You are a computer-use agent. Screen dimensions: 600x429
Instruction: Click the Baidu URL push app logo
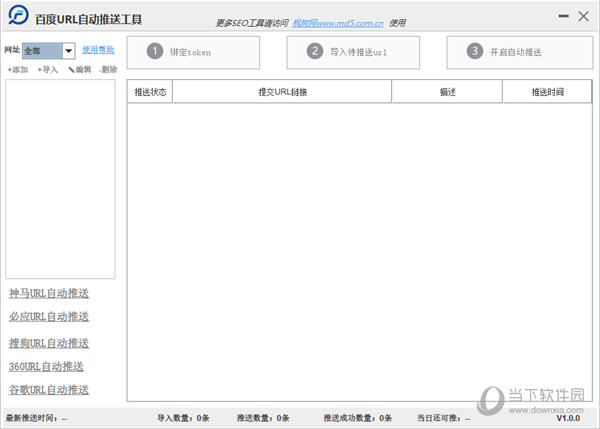pyautogui.click(x=15, y=18)
